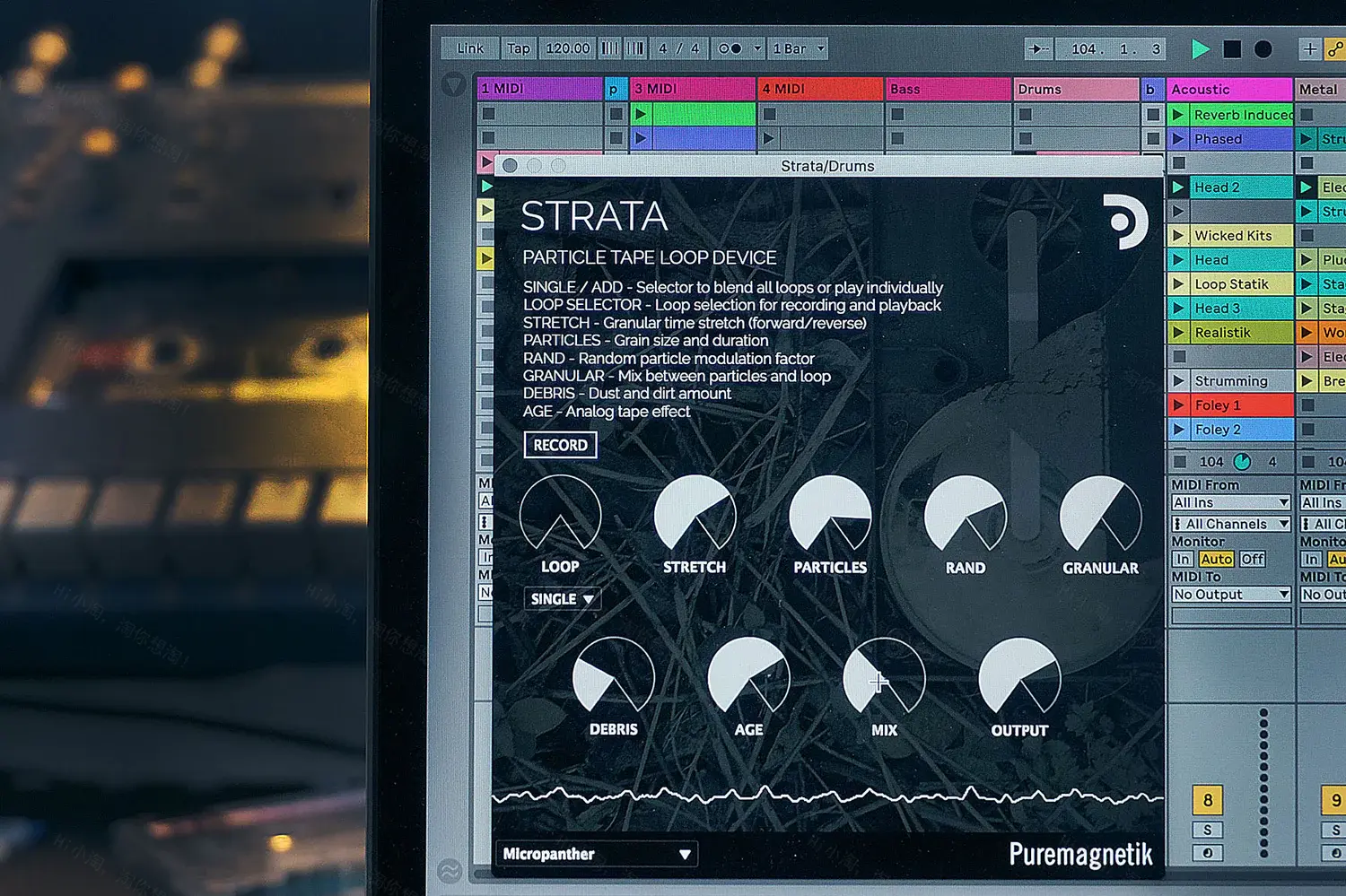The image size is (1346, 896).
Task: Click the Tap tempo button
Action: point(518,48)
